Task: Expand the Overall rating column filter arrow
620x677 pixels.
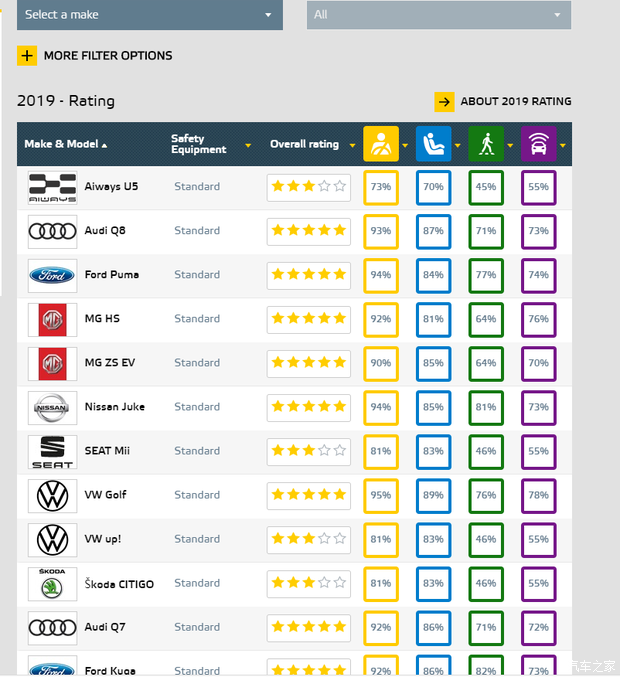Action: click(352, 145)
